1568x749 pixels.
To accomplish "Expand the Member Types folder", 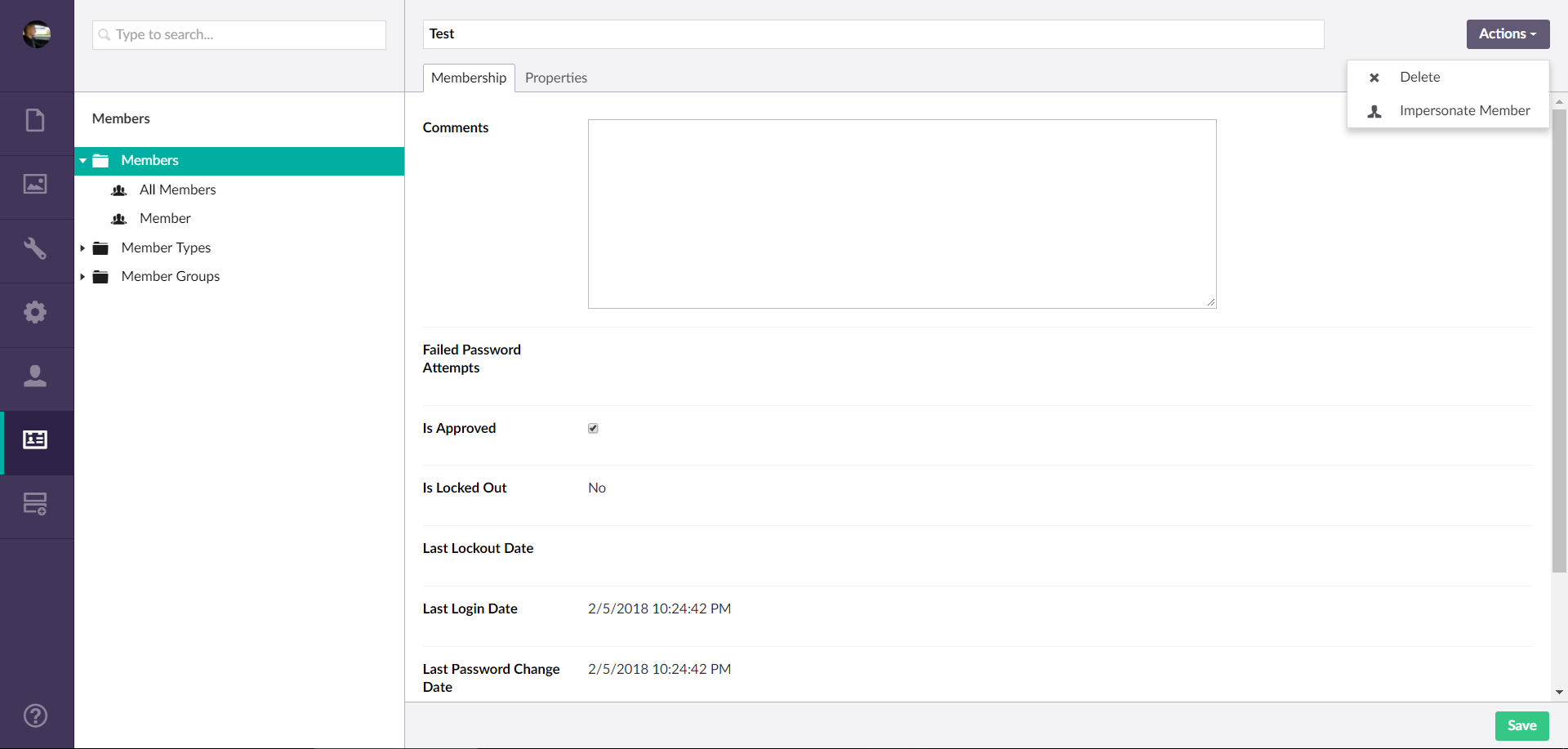I will tap(82, 247).
